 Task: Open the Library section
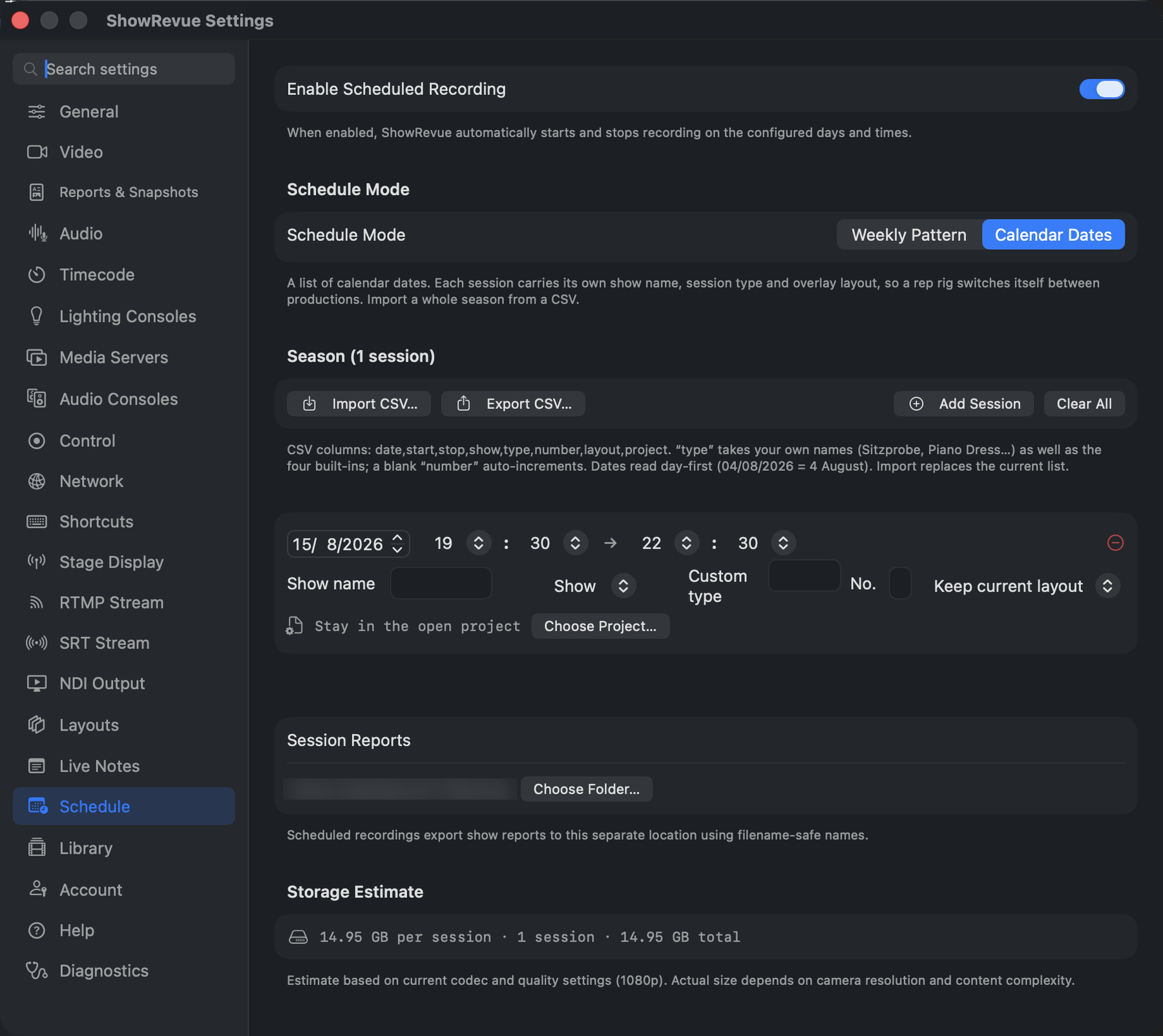pyautogui.click(x=124, y=847)
